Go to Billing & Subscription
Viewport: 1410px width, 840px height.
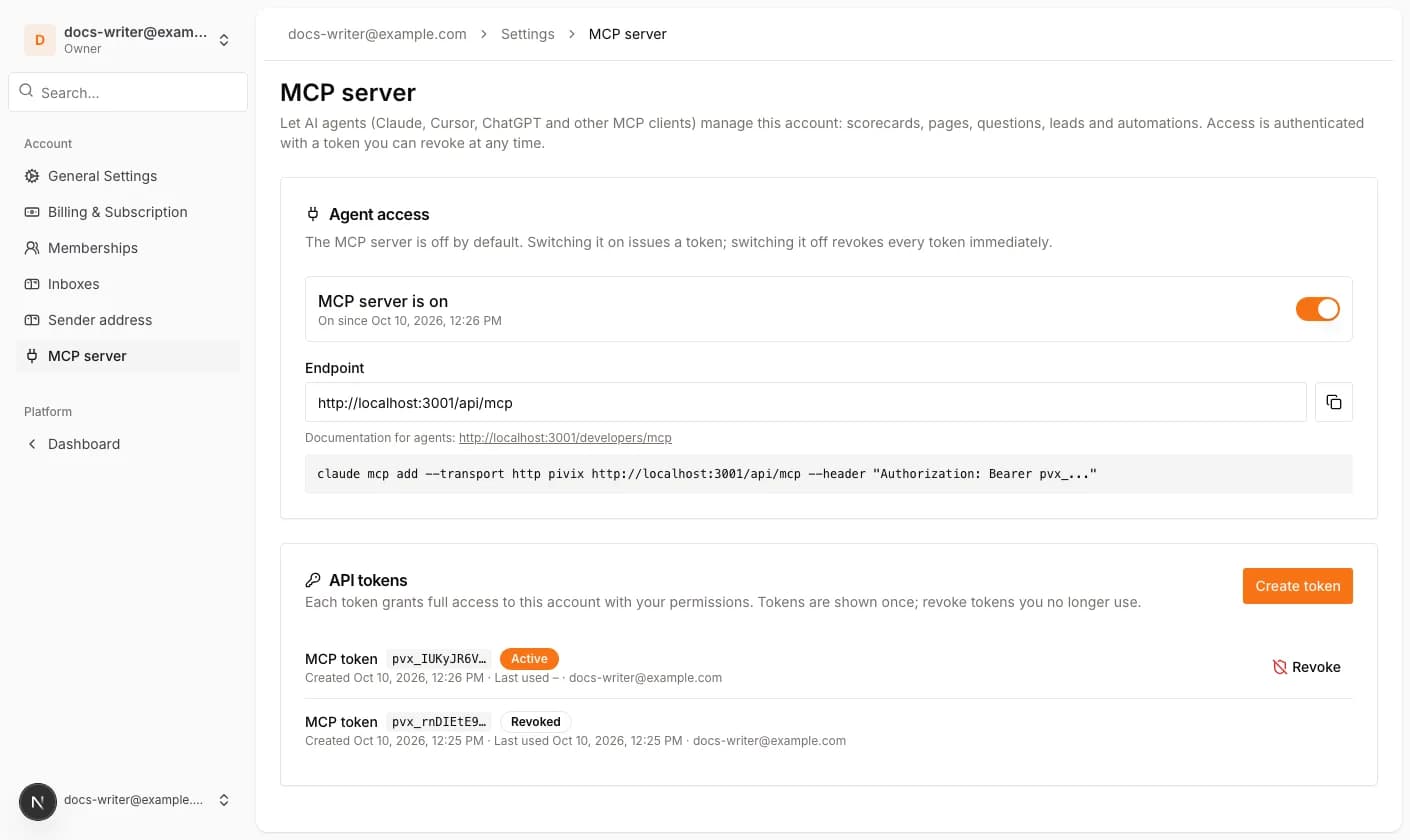click(x=128, y=212)
